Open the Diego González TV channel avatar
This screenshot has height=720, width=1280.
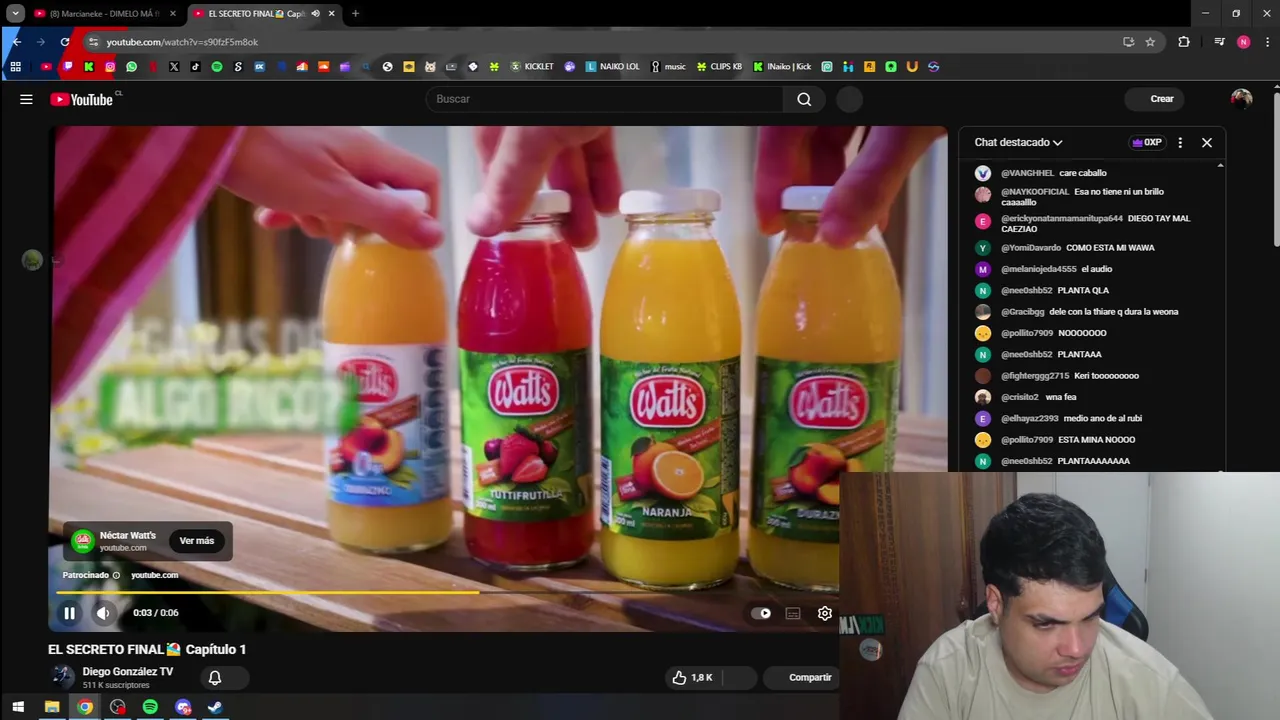pos(62,677)
